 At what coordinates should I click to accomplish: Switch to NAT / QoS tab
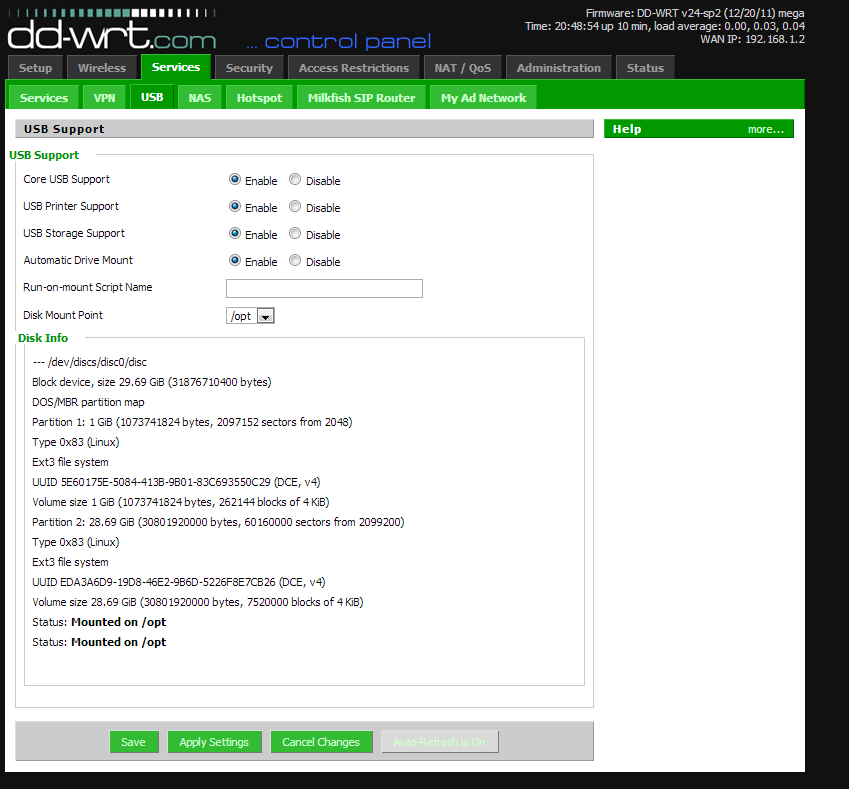pos(463,68)
